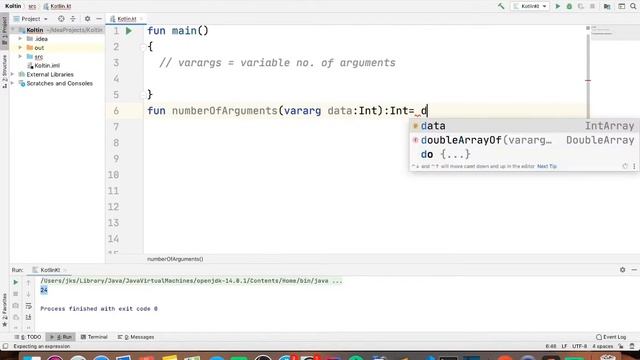Open the Terminal tool window tab
This screenshot has width=640, height=360.
click(94, 337)
